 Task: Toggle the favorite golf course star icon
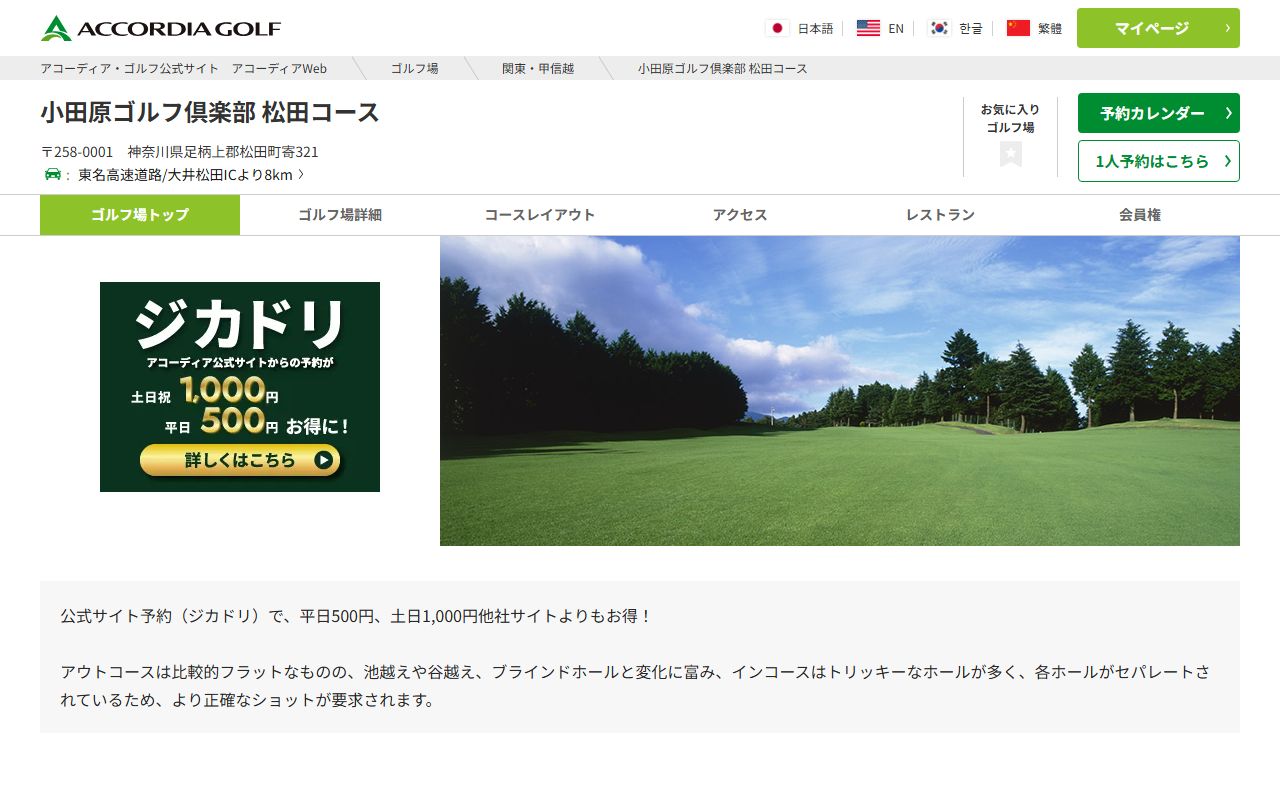(1010, 154)
